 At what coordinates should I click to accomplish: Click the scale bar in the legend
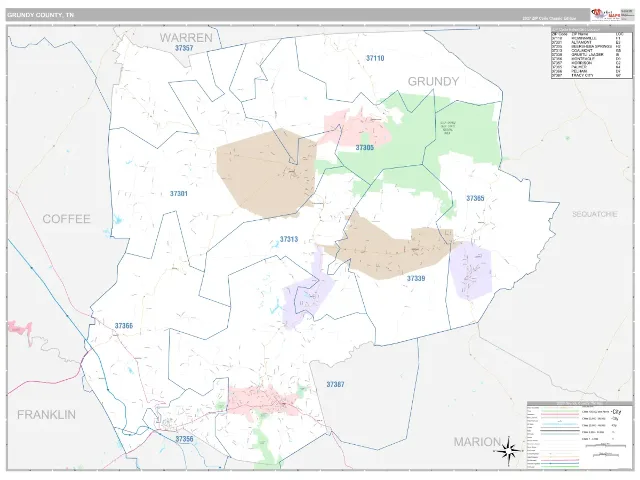pos(606,446)
